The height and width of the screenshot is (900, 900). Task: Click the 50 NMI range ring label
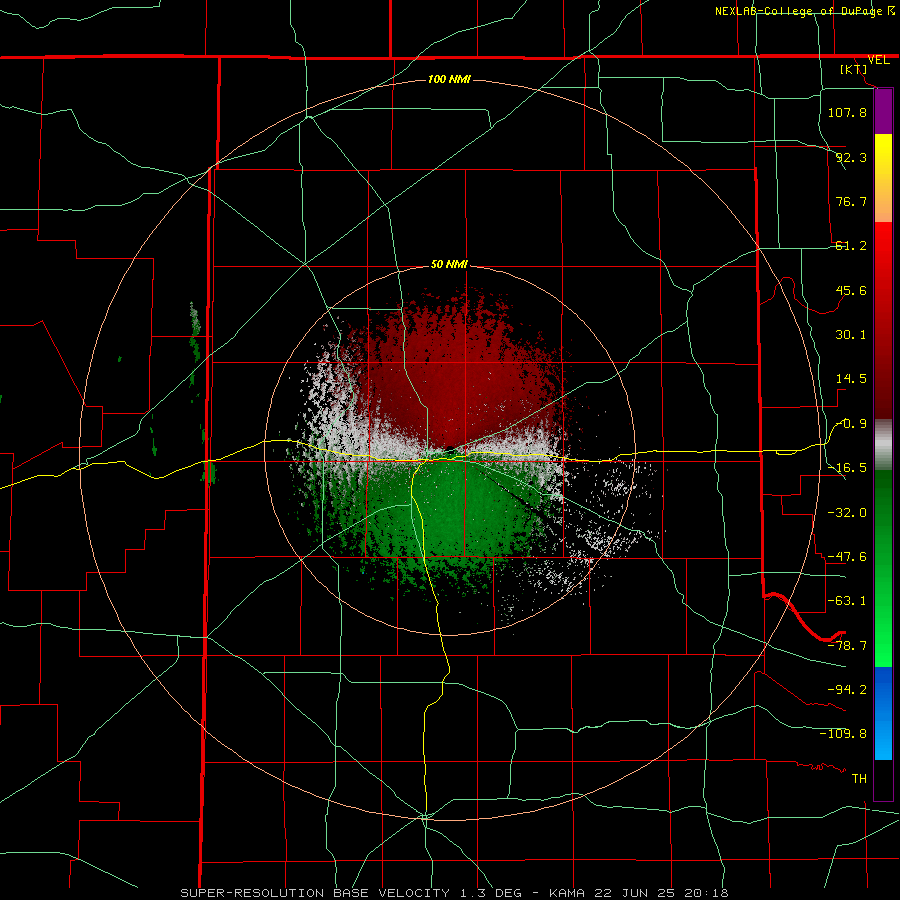coord(449,265)
